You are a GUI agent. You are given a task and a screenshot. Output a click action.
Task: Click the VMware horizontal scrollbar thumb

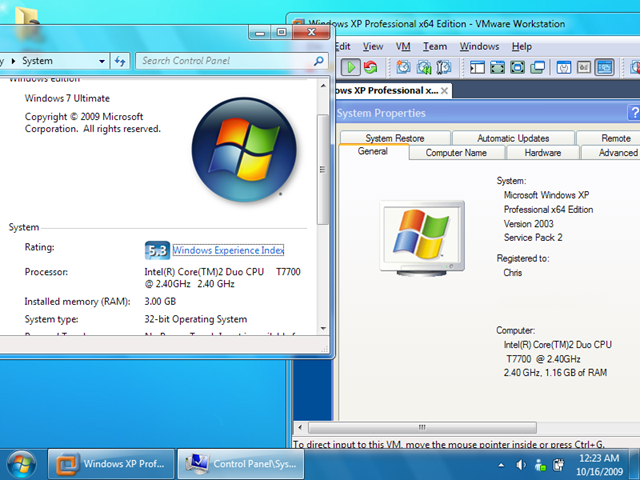click(422, 427)
